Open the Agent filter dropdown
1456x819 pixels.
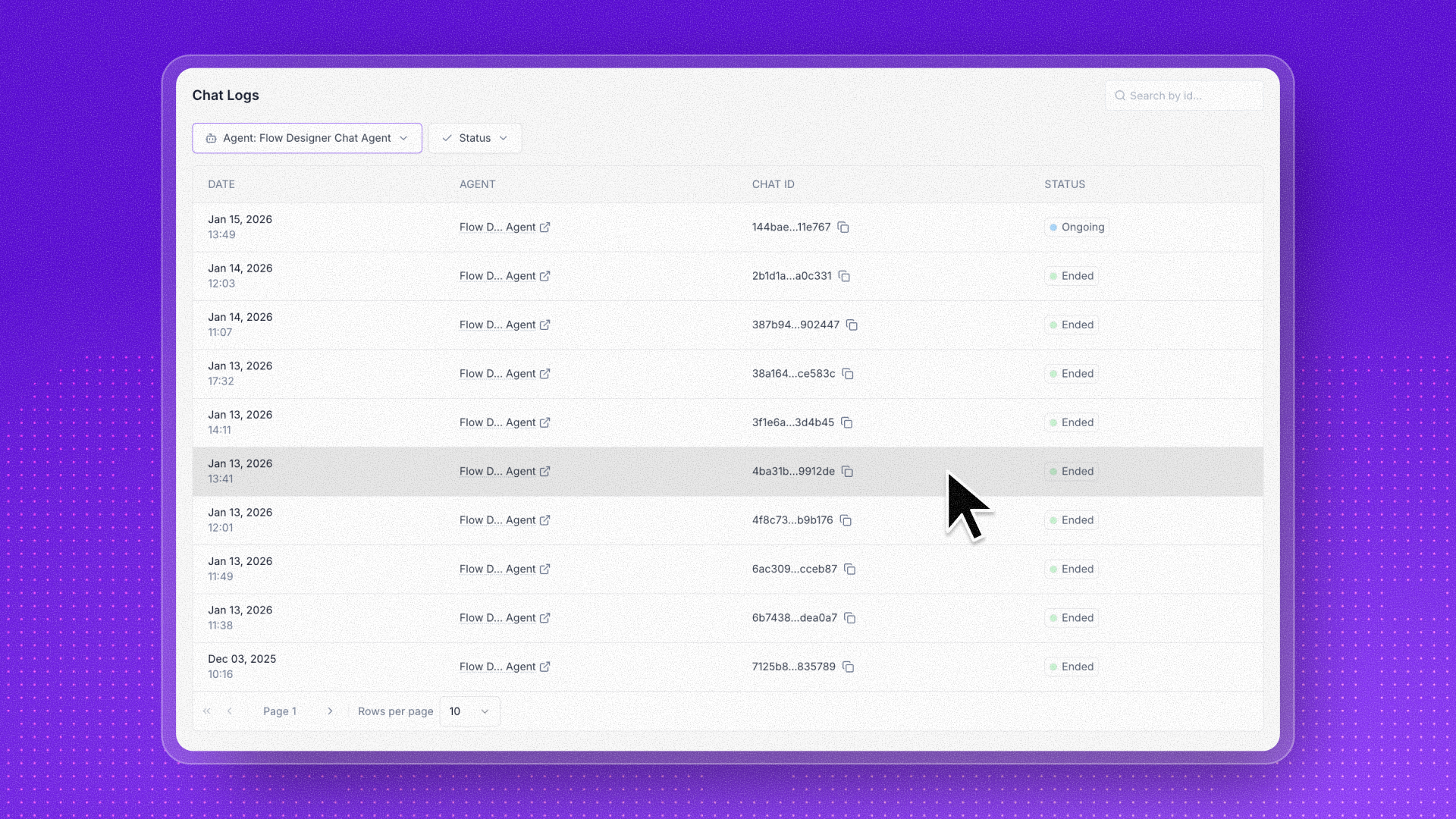point(307,138)
